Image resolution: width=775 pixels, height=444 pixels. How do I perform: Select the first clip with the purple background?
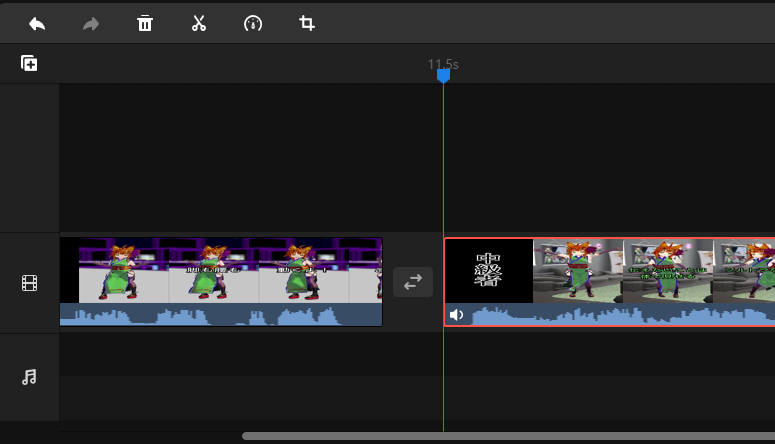coord(220,270)
